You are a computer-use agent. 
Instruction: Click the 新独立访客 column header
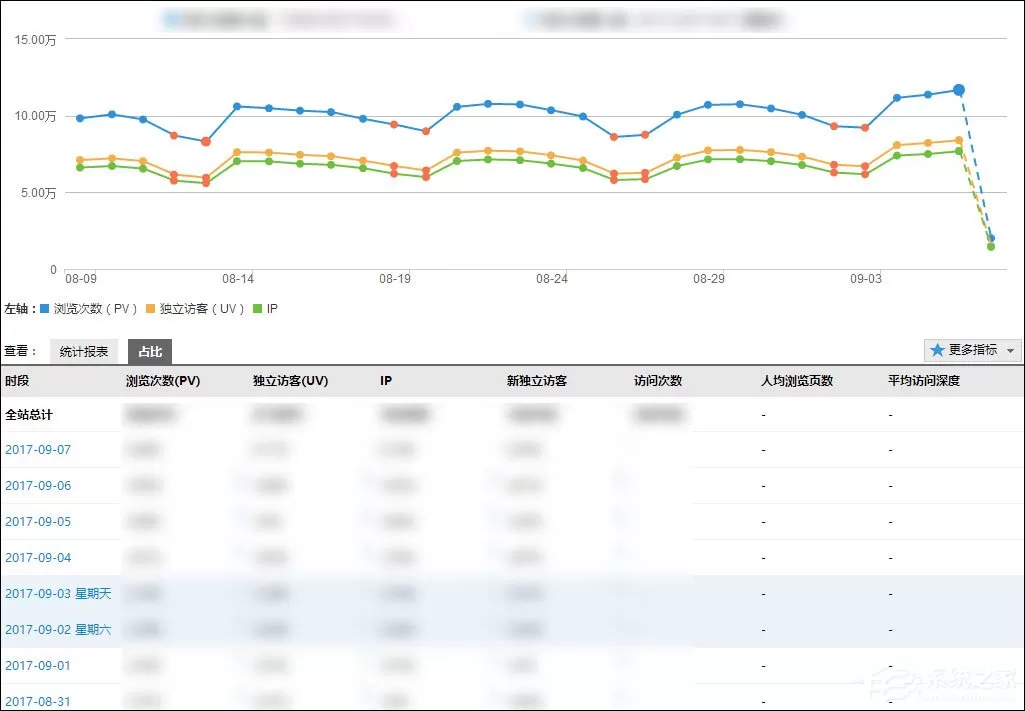537,381
